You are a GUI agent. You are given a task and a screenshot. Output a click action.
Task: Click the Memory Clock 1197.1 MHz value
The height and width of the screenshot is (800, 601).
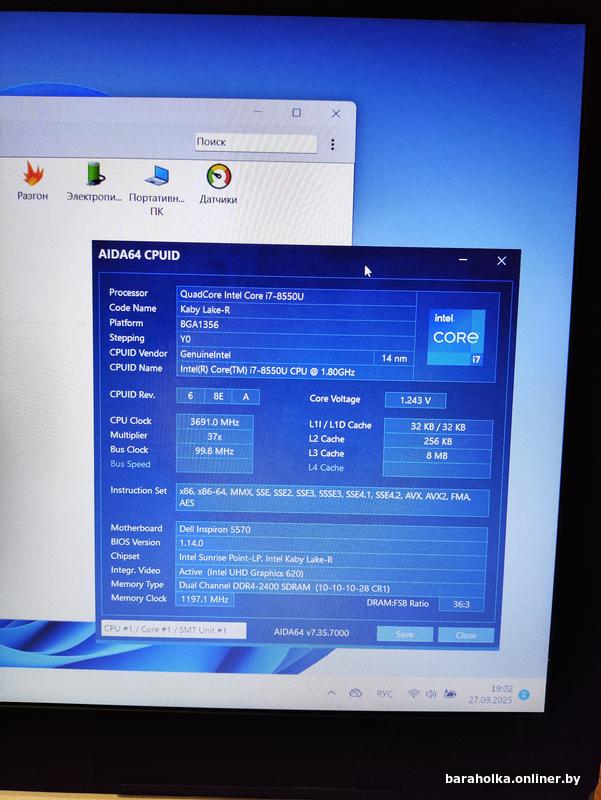[205, 599]
